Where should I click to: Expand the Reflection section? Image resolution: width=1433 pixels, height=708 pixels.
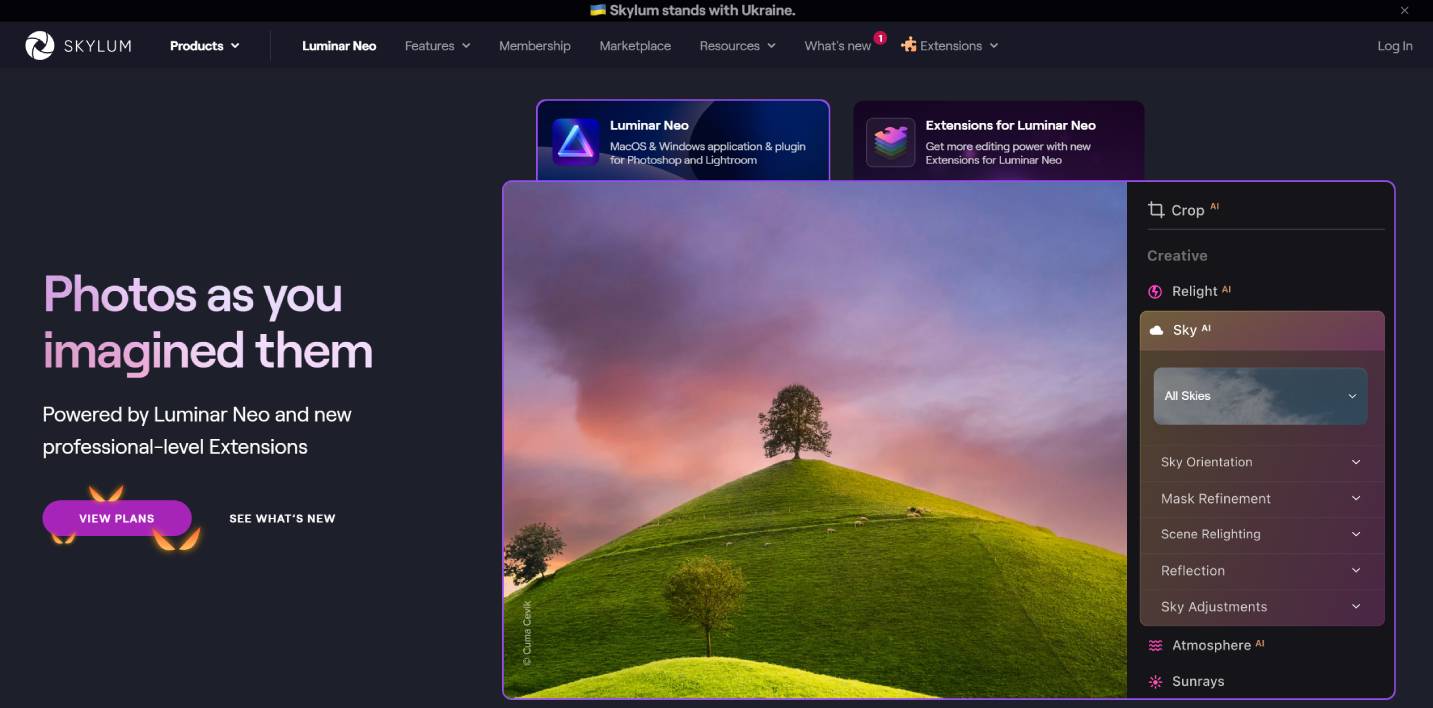point(1260,571)
